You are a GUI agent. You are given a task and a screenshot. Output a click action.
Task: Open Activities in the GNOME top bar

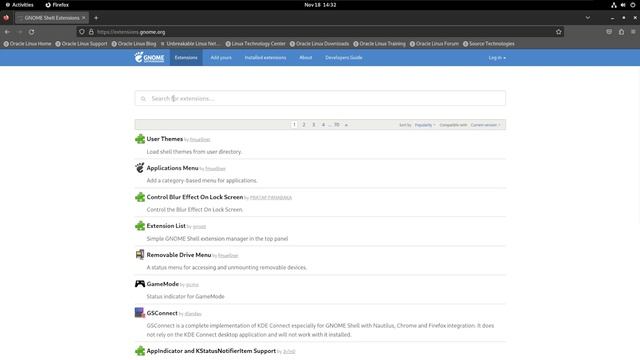pos(19,5)
